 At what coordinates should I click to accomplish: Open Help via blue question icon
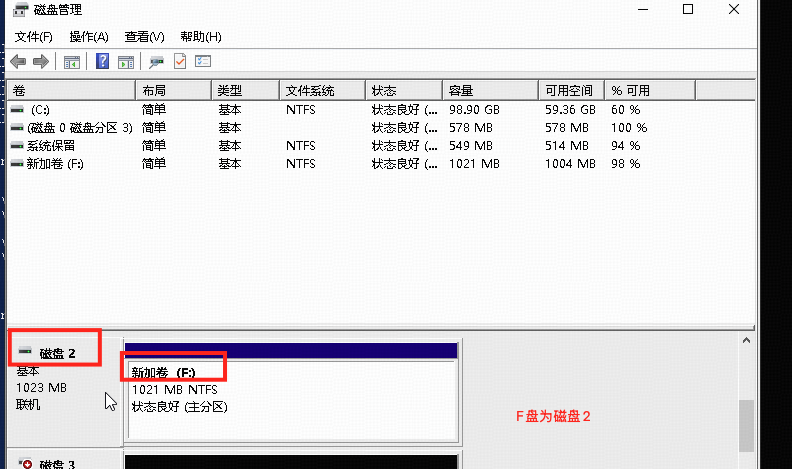tap(103, 62)
